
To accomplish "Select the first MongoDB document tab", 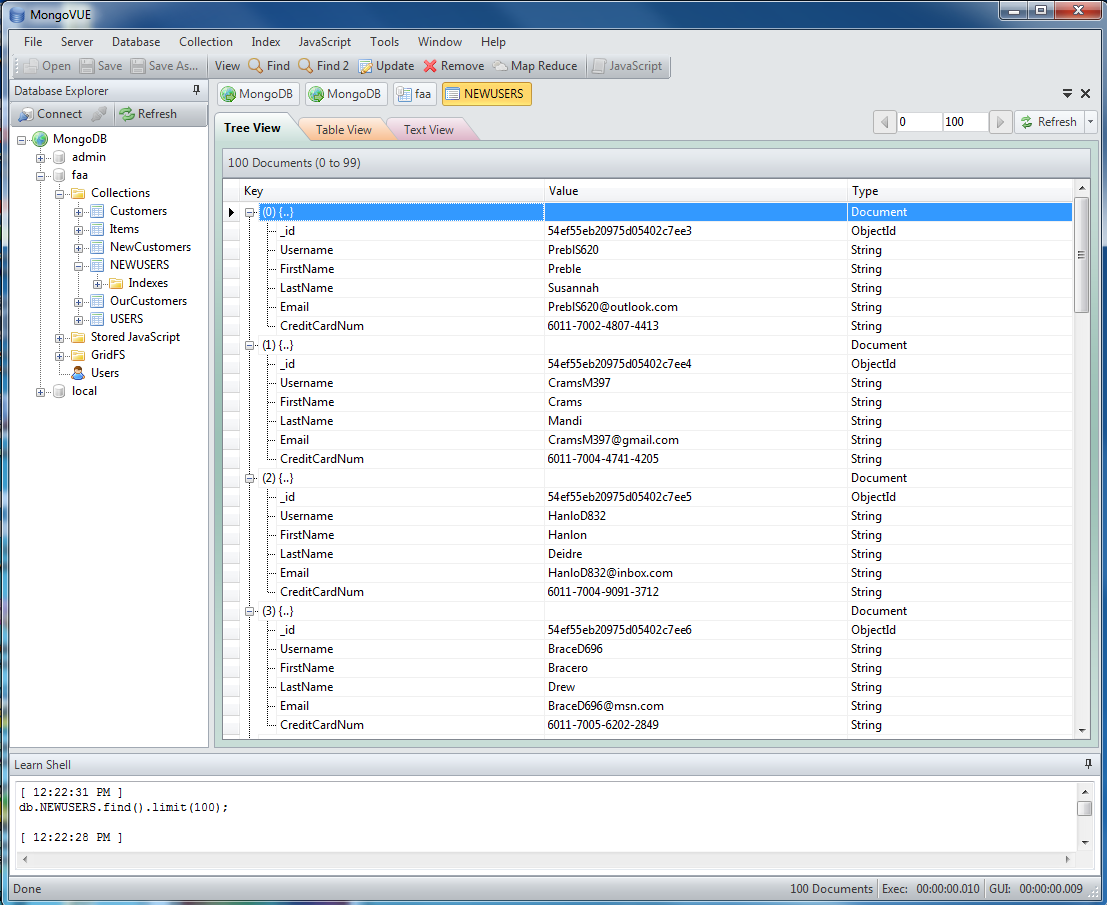I will (x=258, y=94).
